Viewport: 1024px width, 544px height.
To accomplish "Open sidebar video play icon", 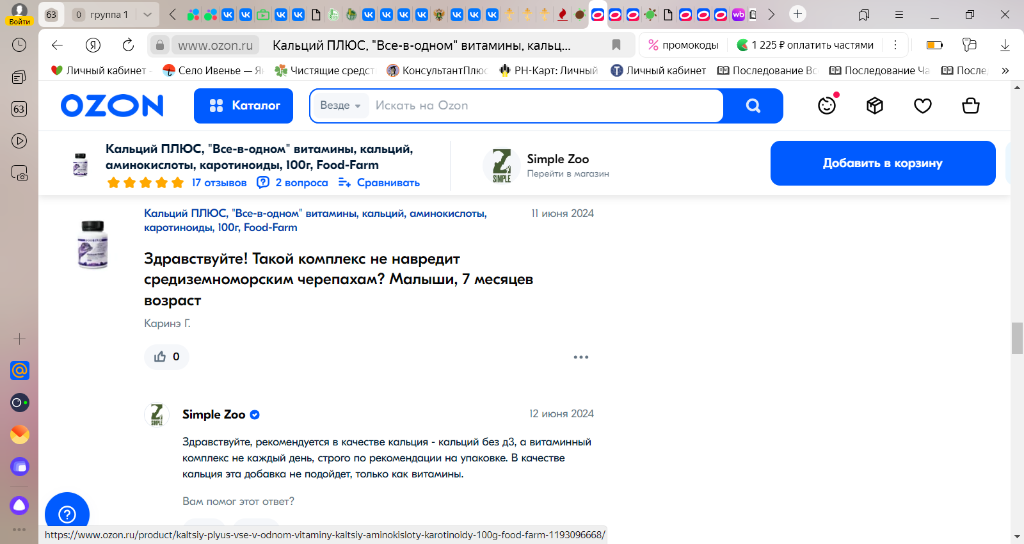I will pyautogui.click(x=20, y=141).
